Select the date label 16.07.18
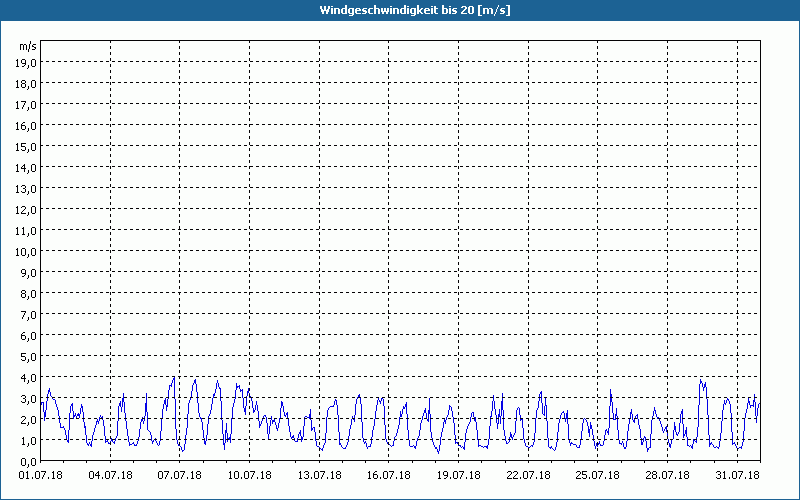This screenshot has height=500, width=800. 389,476
